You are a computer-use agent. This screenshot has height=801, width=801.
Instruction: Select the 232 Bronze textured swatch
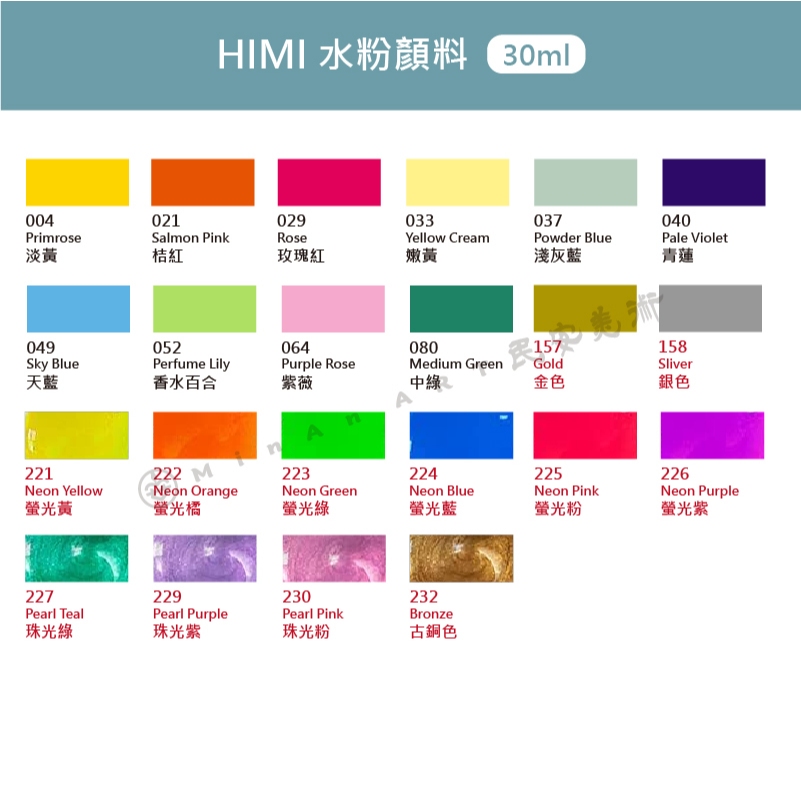coord(461,558)
